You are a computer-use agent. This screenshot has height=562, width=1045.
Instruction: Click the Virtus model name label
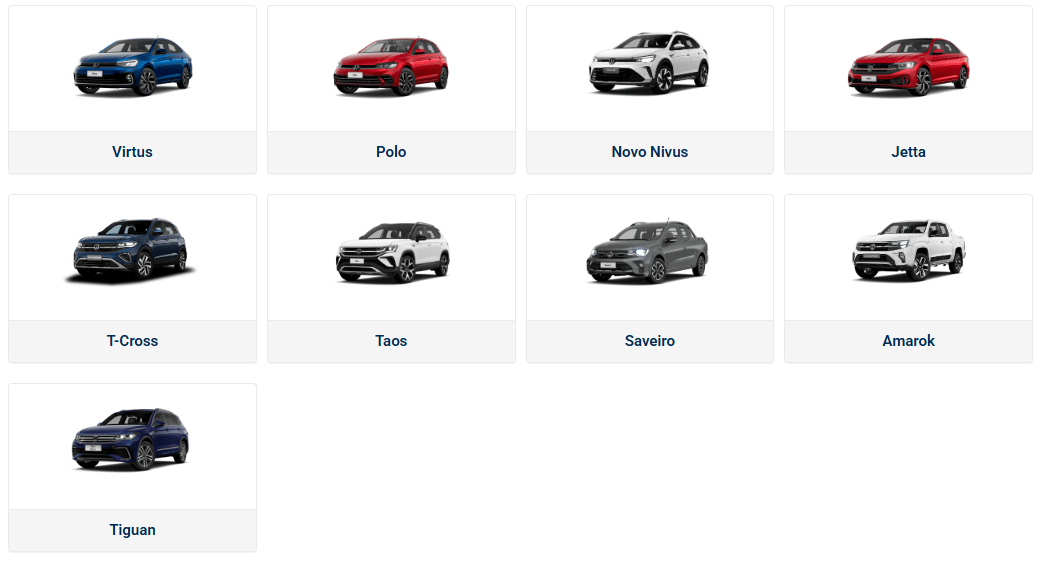pos(132,152)
